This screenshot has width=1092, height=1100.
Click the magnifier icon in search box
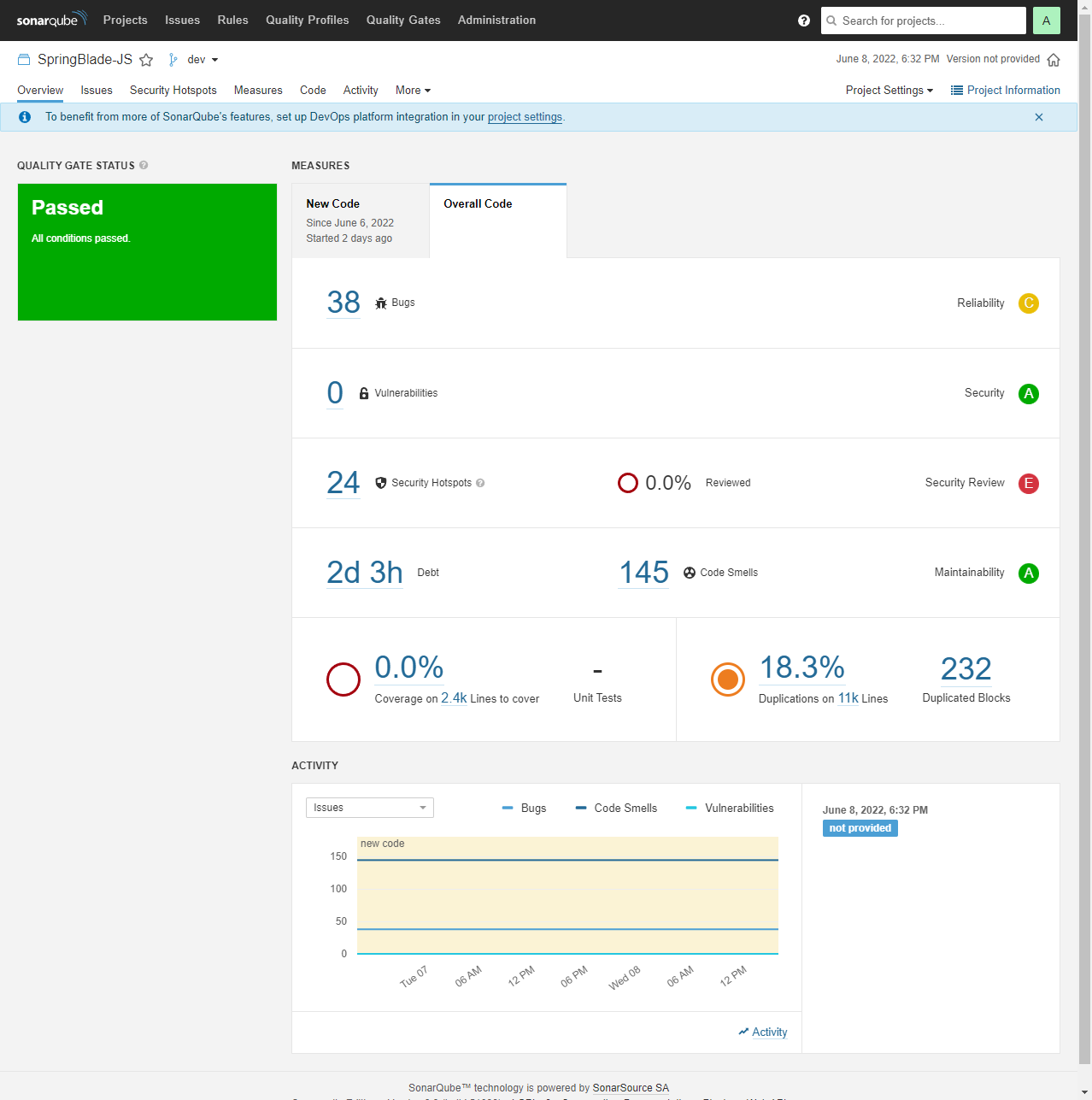point(831,21)
